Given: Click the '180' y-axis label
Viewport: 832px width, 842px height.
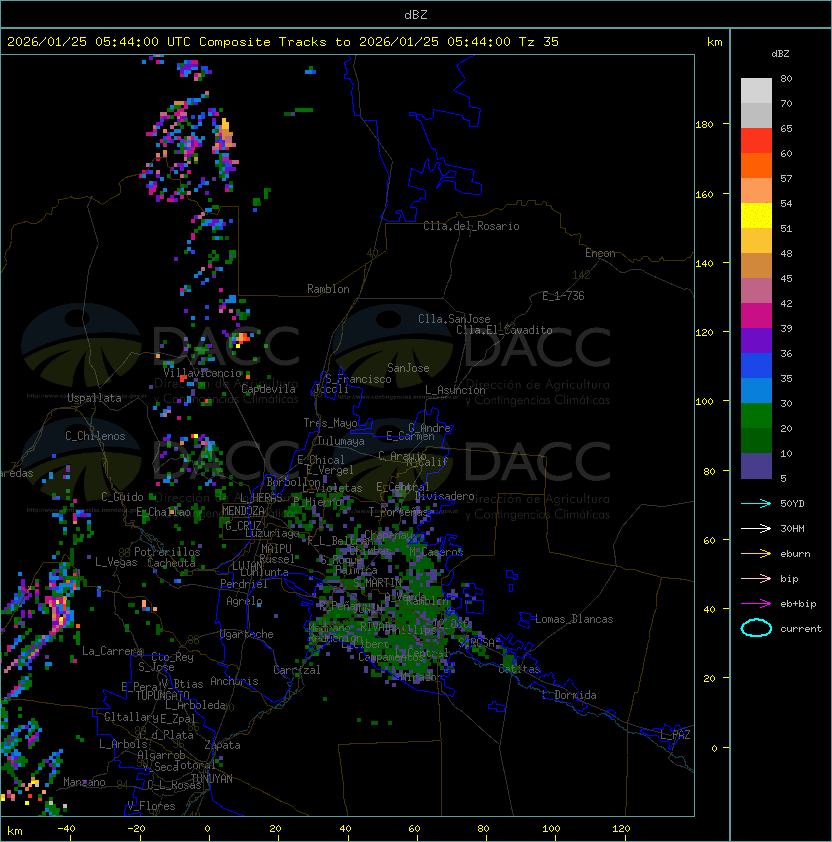Looking at the screenshot, I should (x=704, y=125).
